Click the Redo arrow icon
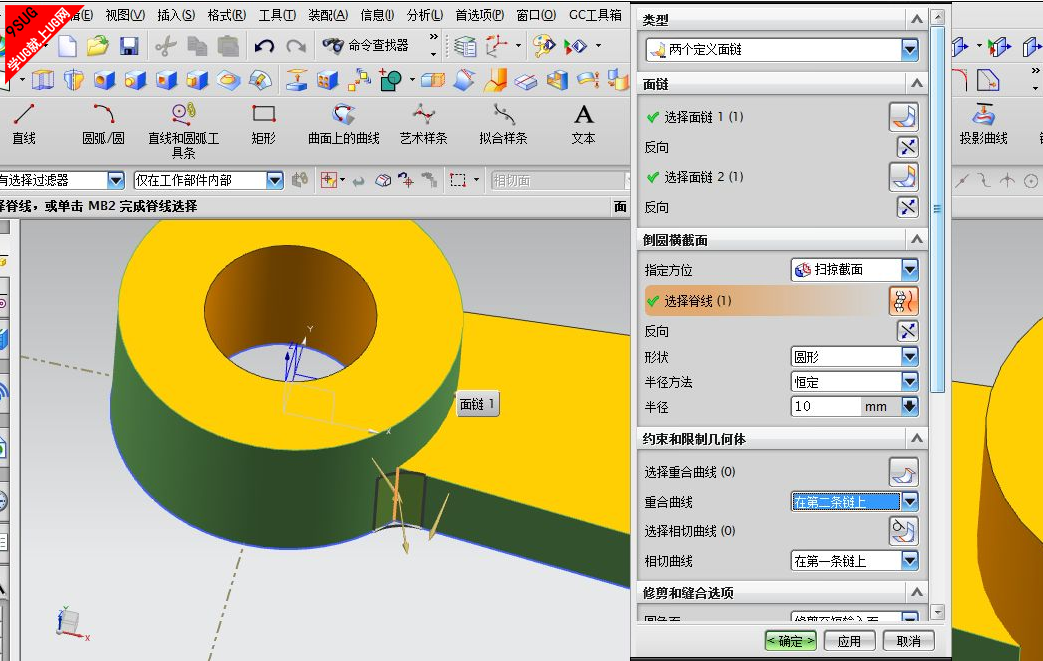The image size is (1043, 661). coord(296,46)
